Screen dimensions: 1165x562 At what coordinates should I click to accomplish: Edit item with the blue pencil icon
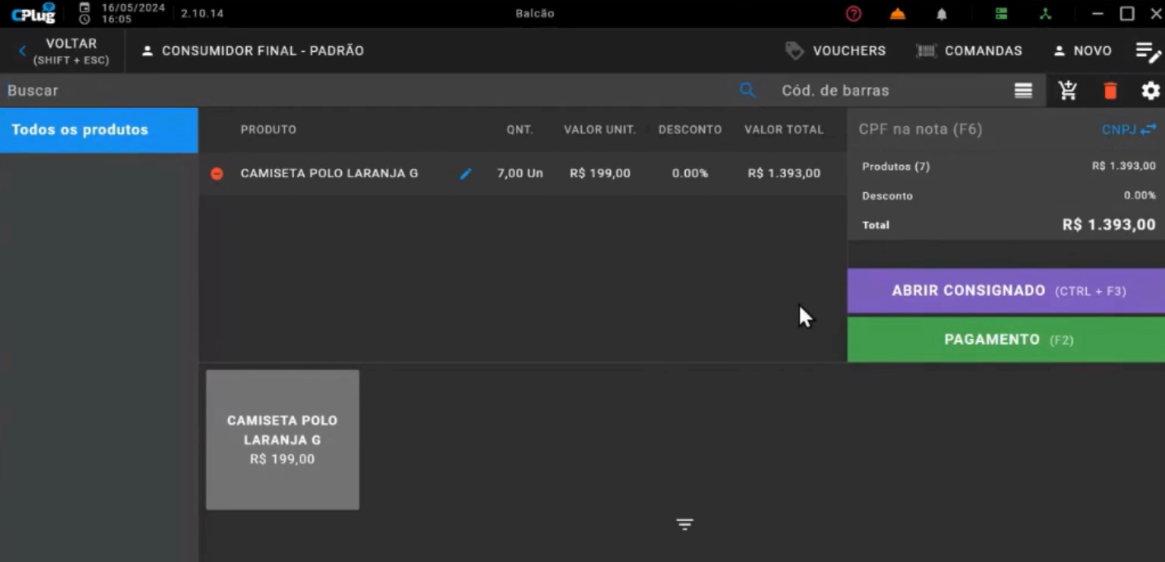coord(465,174)
